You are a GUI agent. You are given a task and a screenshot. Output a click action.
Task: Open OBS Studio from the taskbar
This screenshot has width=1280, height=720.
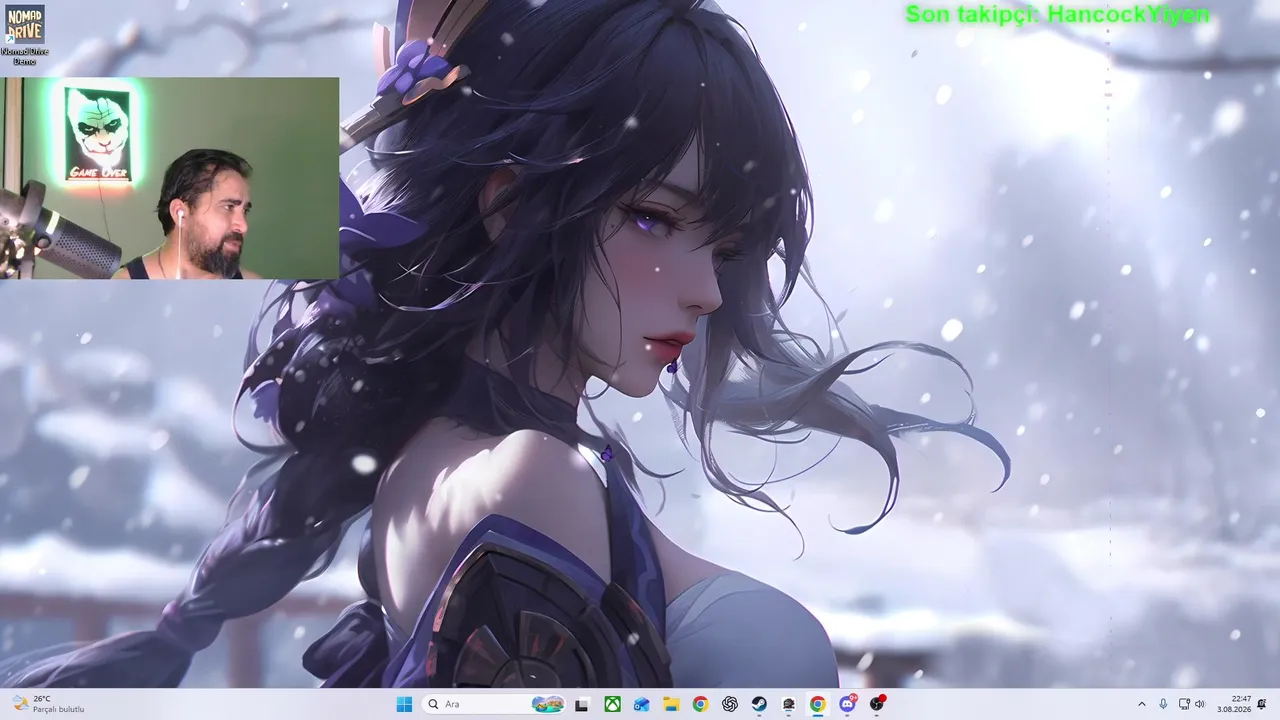[x=877, y=704]
